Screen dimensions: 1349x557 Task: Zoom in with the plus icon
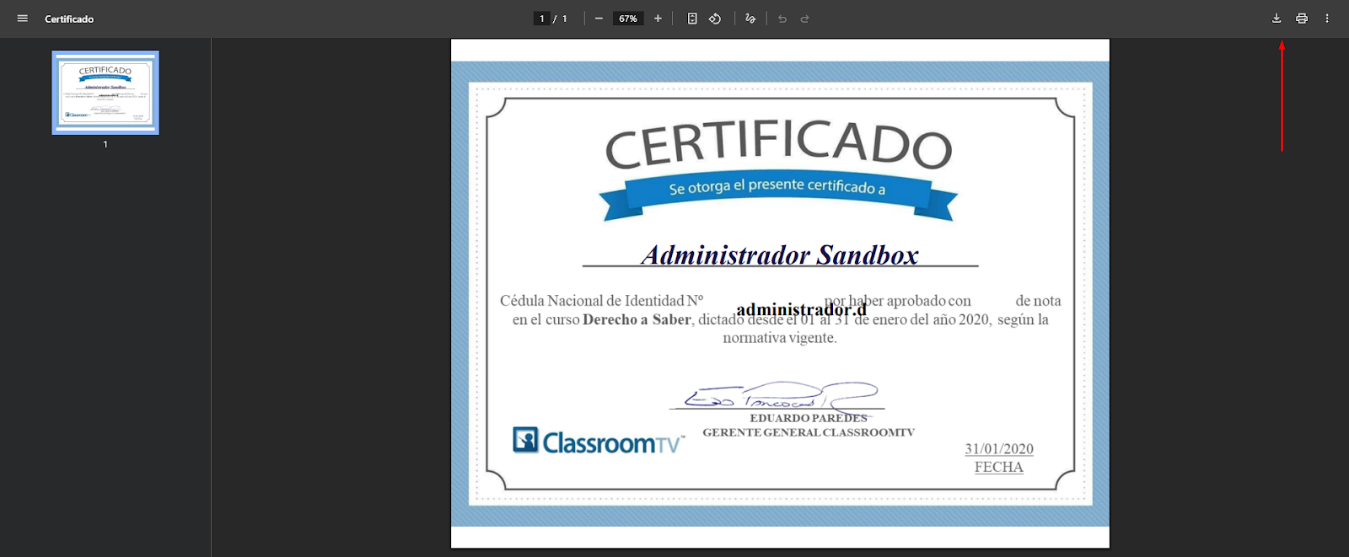[658, 18]
